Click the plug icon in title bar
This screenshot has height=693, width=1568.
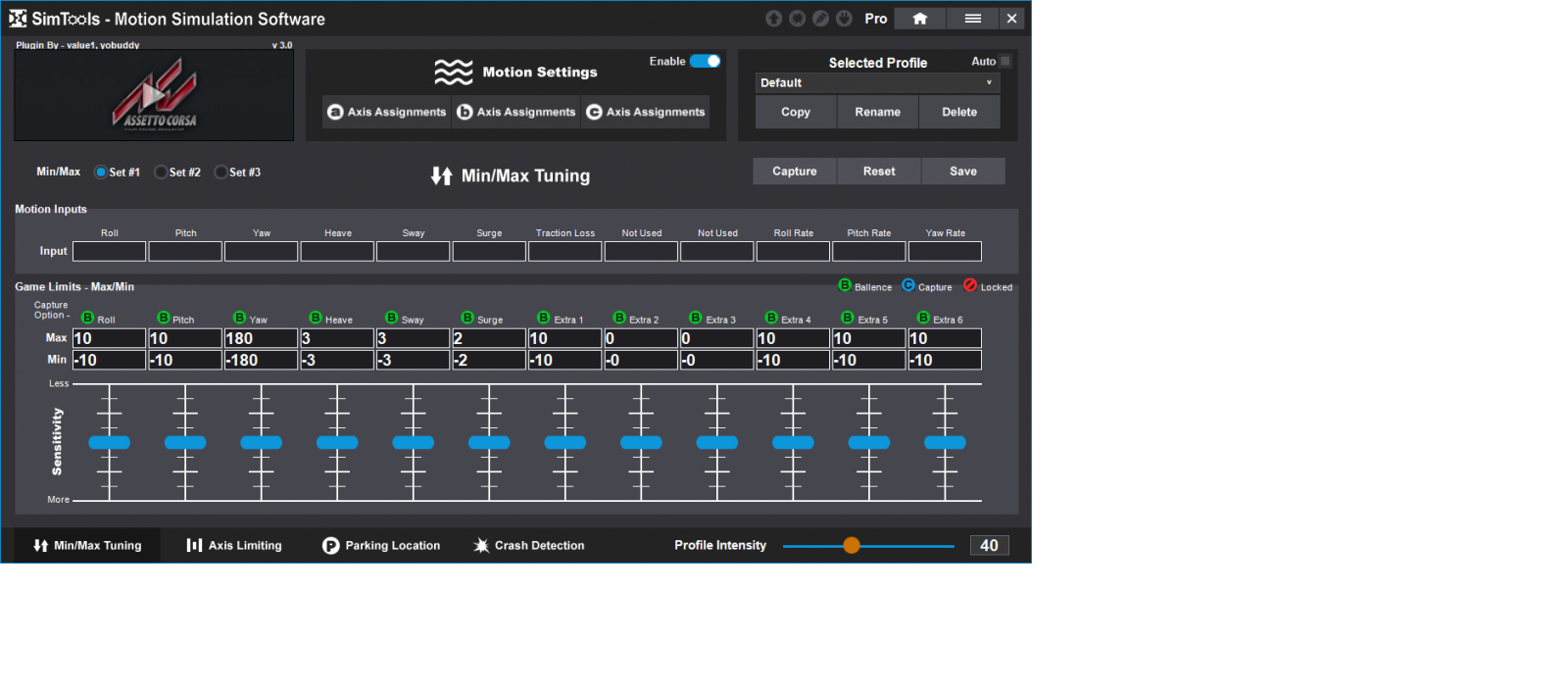tap(844, 19)
